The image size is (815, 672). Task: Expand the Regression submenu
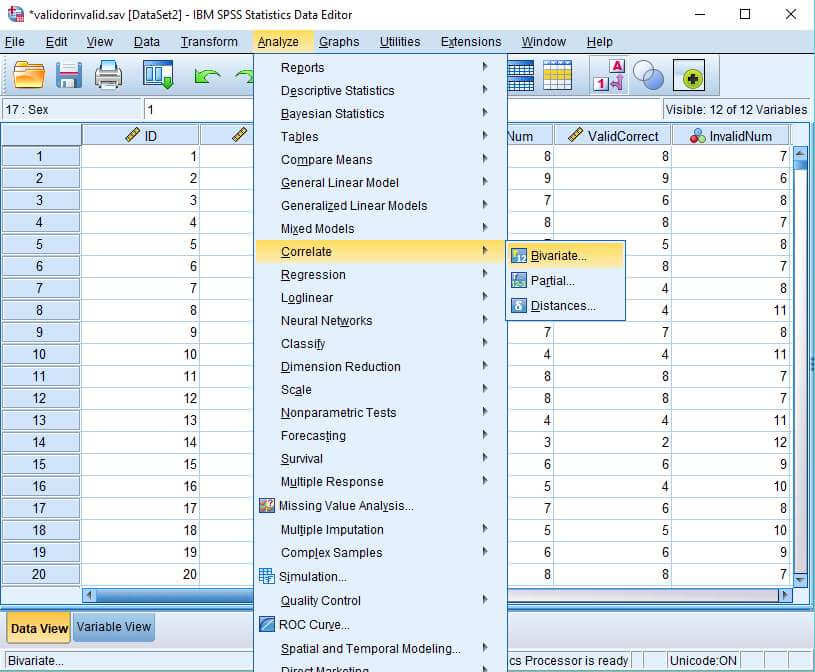484,273
